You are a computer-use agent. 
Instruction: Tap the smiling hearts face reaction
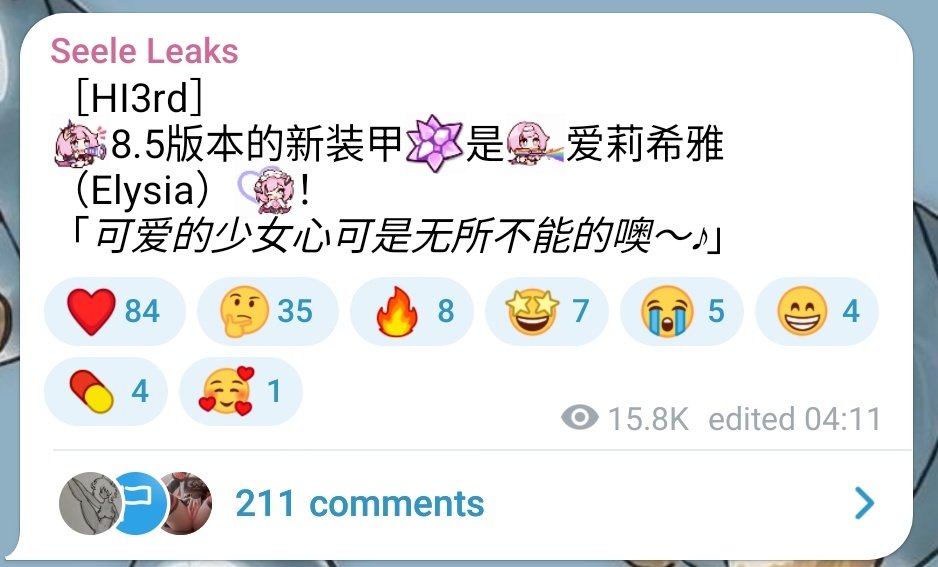241,391
